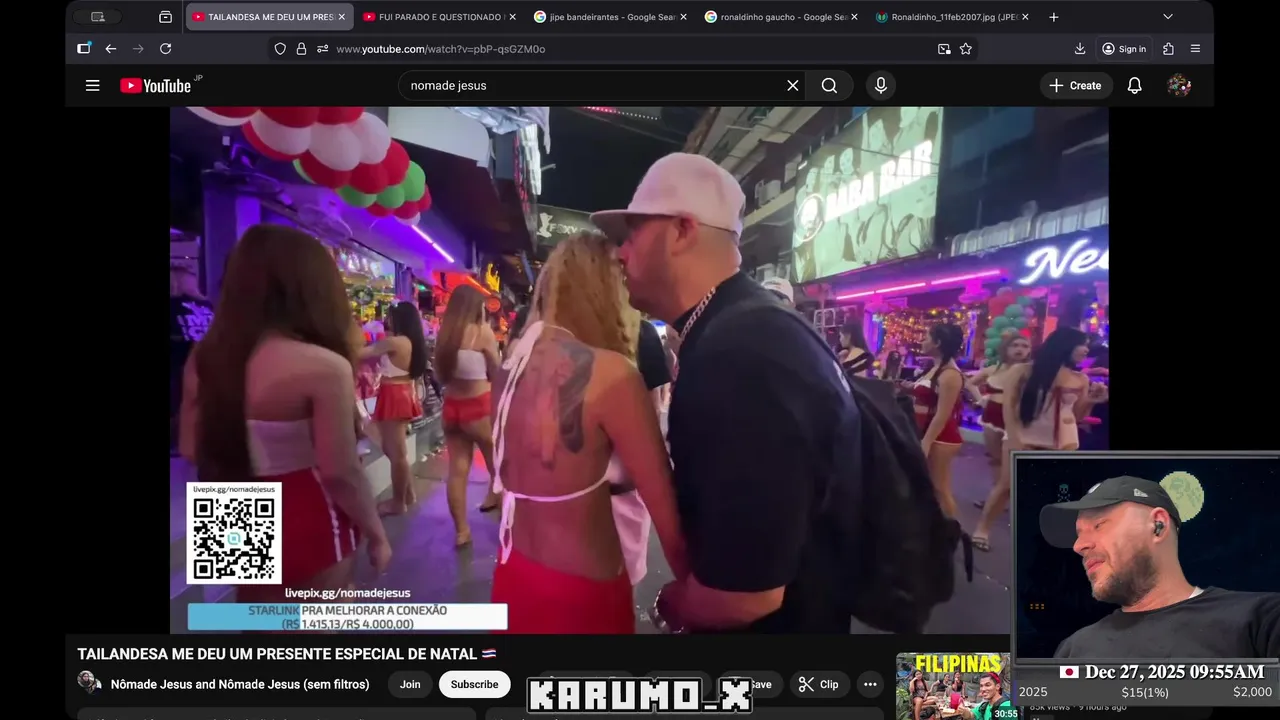Open the browser application menu
This screenshot has width=1280, height=720.
pos(1195,49)
